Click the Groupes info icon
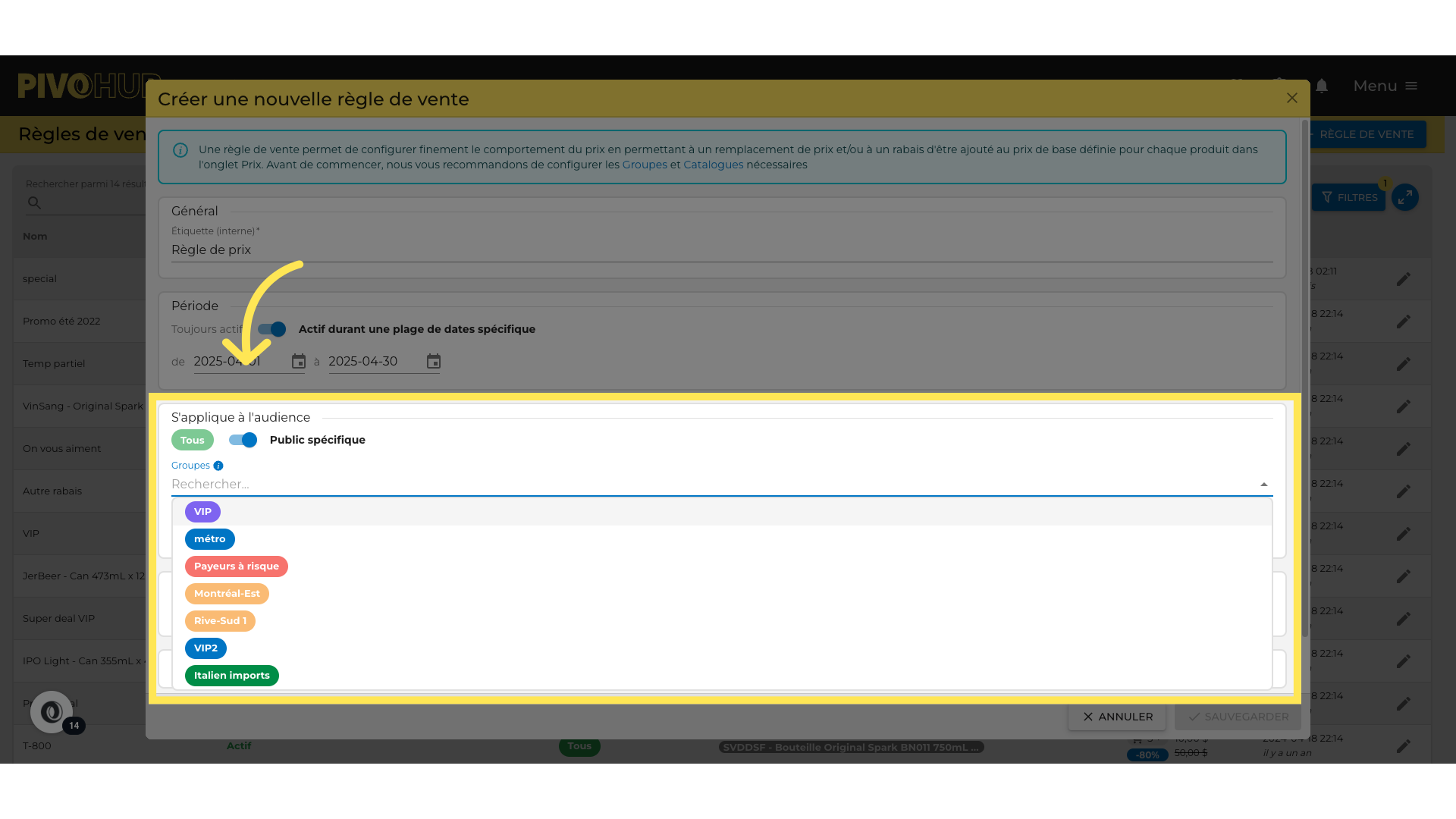1456x819 pixels. click(218, 466)
